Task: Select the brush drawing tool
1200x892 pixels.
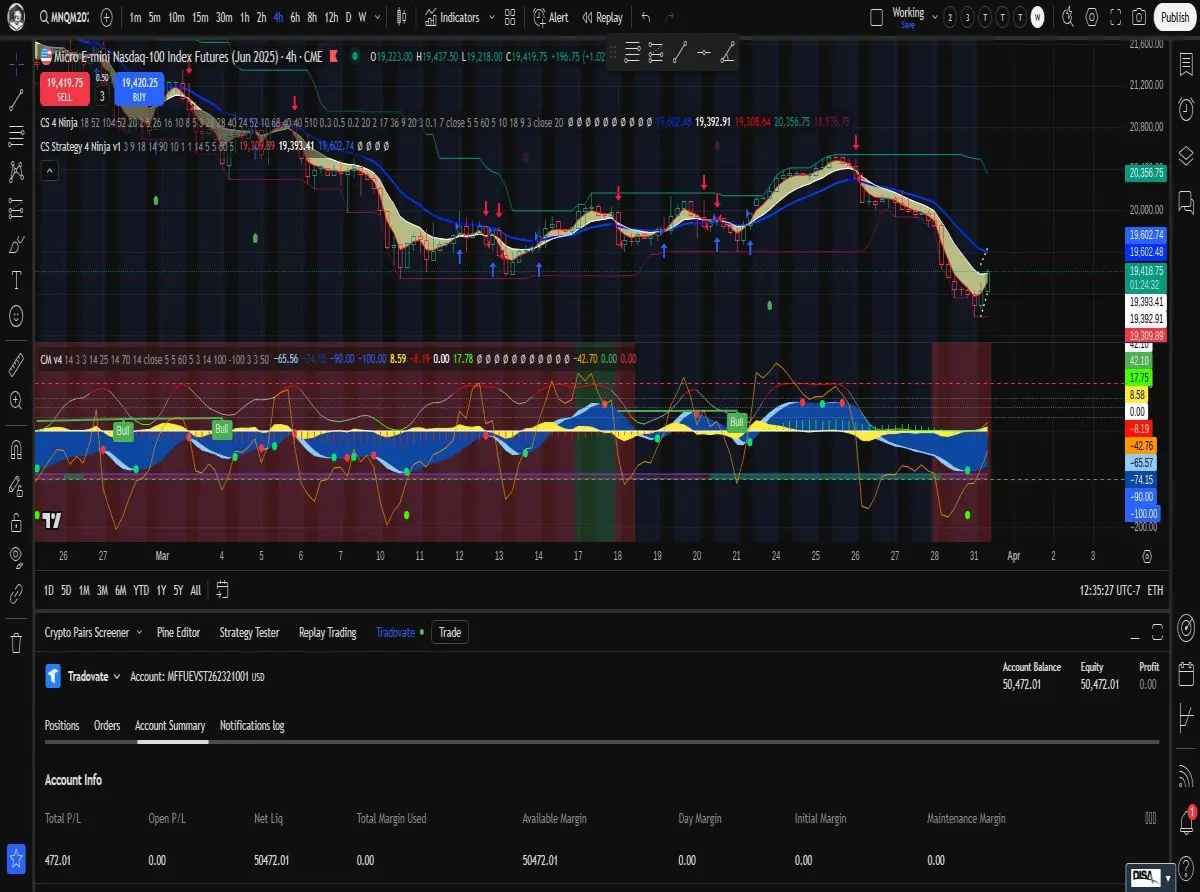Action: pos(16,244)
